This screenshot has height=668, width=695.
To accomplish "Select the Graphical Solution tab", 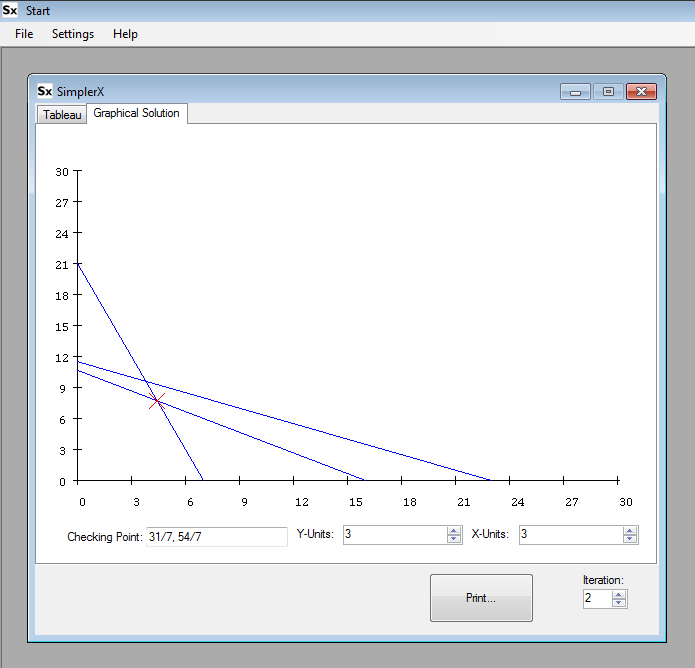I will click(x=137, y=113).
